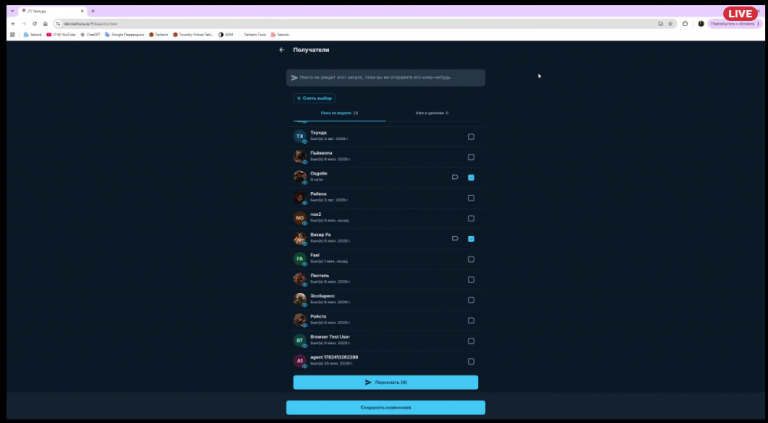Switch to the Уже в цепочке tab
This screenshot has width=768, height=423.
pyautogui.click(x=432, y=113)
